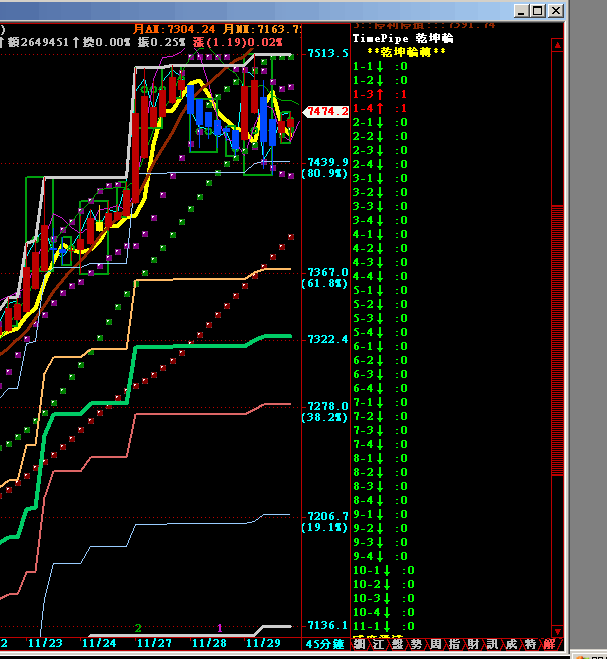This screenshot has width=607, height=659.
Task: Click the red vertical scrollbar thumb
Action: (557, 340)
